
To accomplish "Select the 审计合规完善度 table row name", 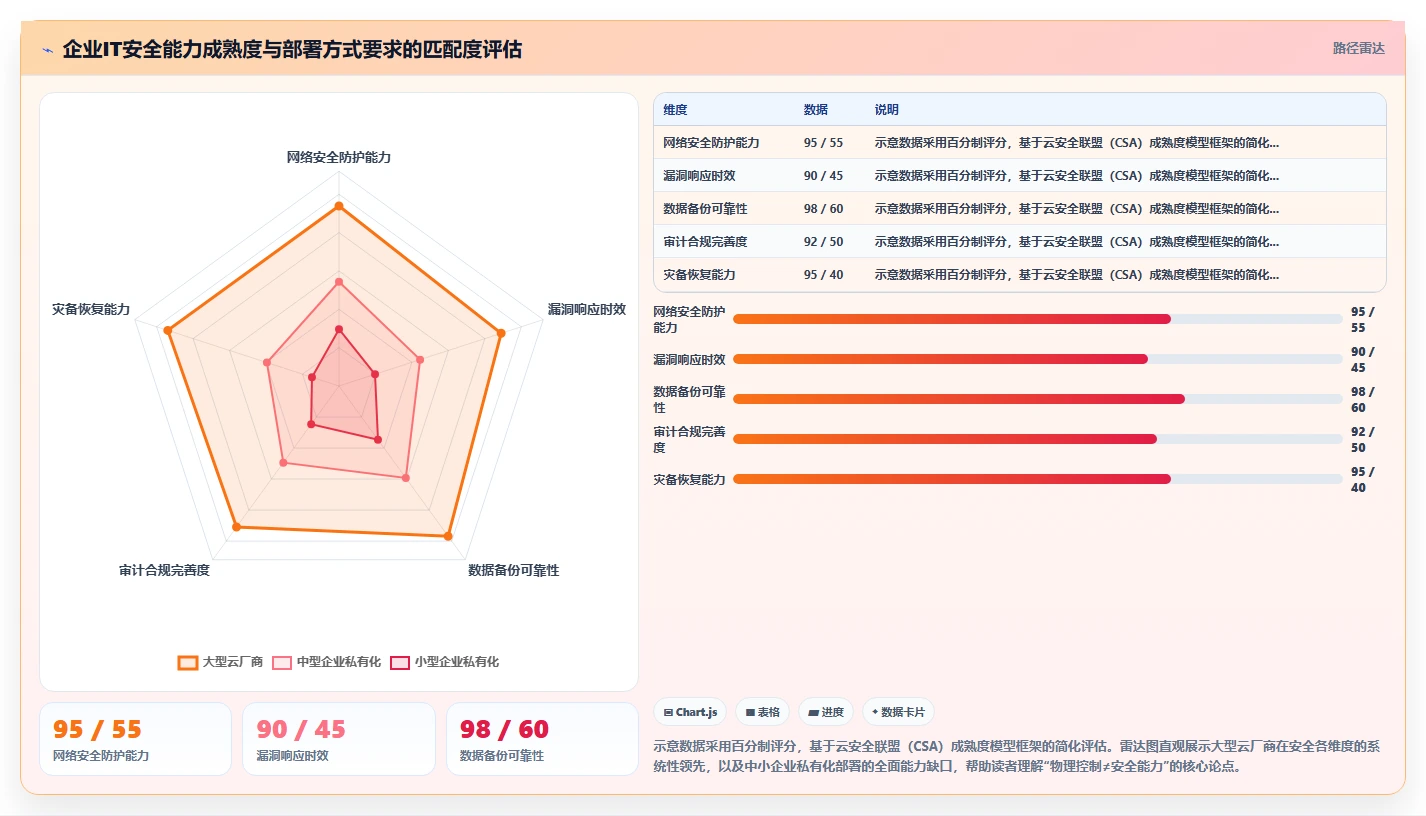I will (705, 242).
